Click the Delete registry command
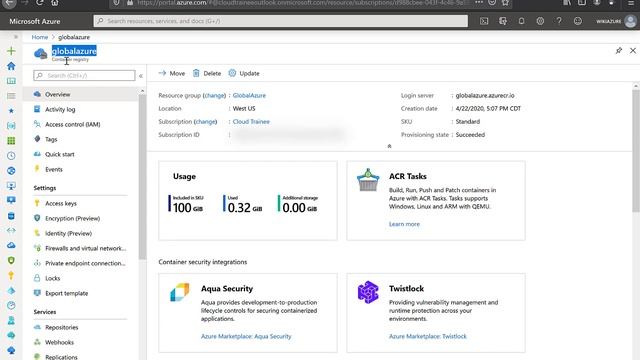640x360 pixels. (207, 73)
